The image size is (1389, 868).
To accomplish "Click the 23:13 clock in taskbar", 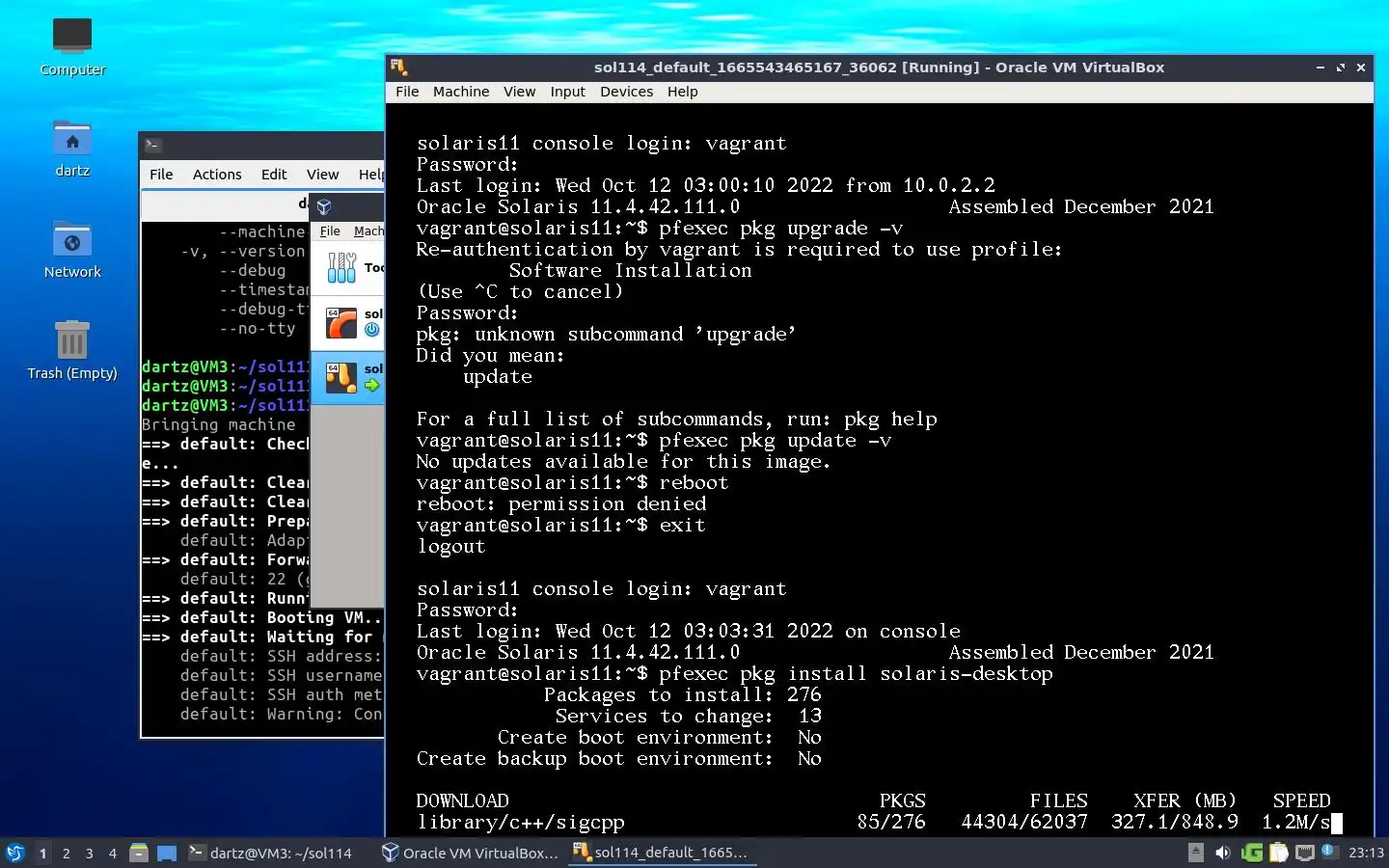I will tap(1366, 853).
